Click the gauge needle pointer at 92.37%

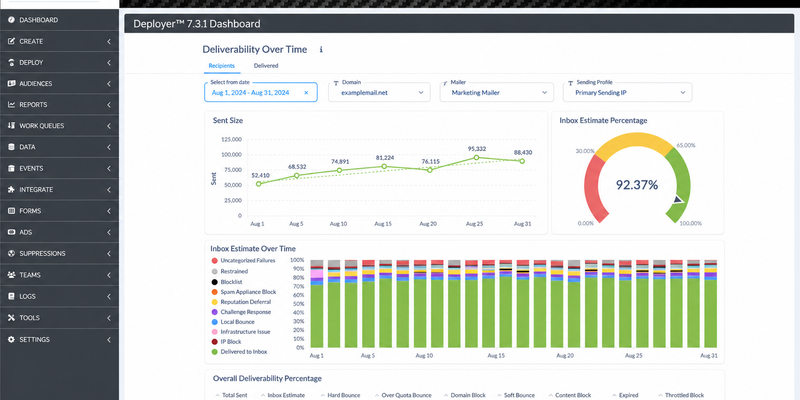pos(678,200)
